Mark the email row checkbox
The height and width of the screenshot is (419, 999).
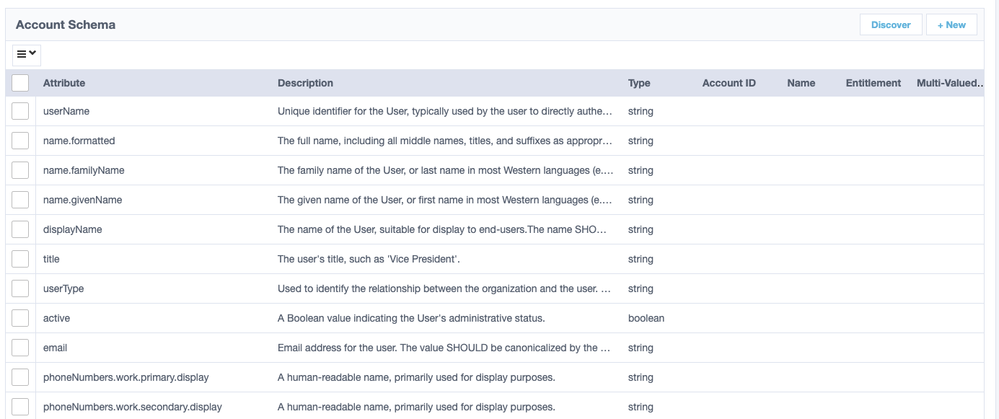click(20, 348)
